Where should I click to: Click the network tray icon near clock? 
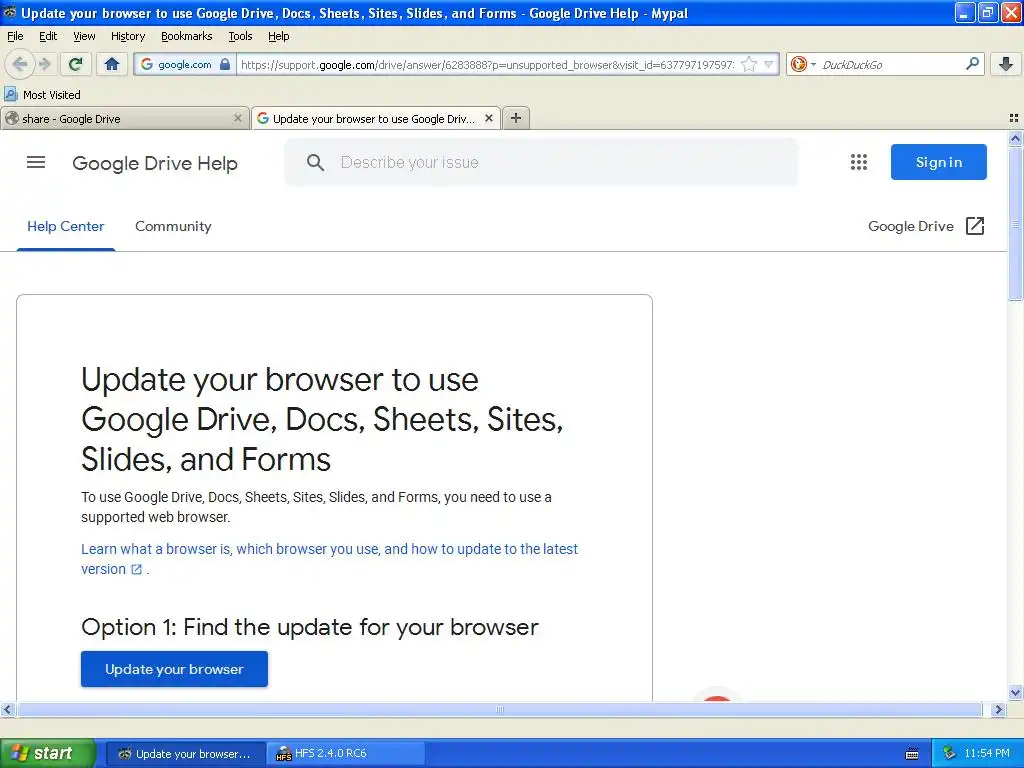click(x=949, y=753)
